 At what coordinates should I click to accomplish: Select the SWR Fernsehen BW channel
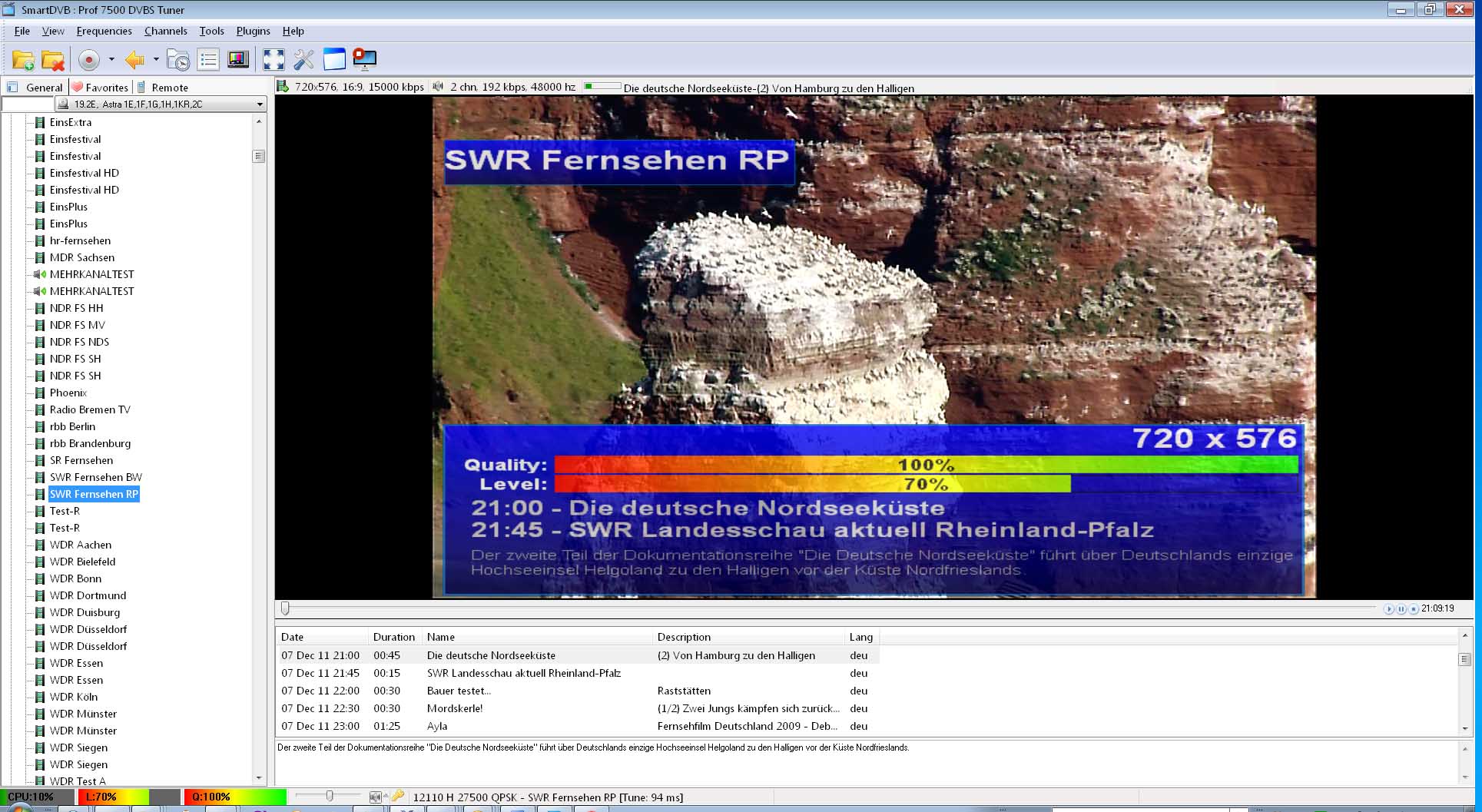tap(96, 477)
